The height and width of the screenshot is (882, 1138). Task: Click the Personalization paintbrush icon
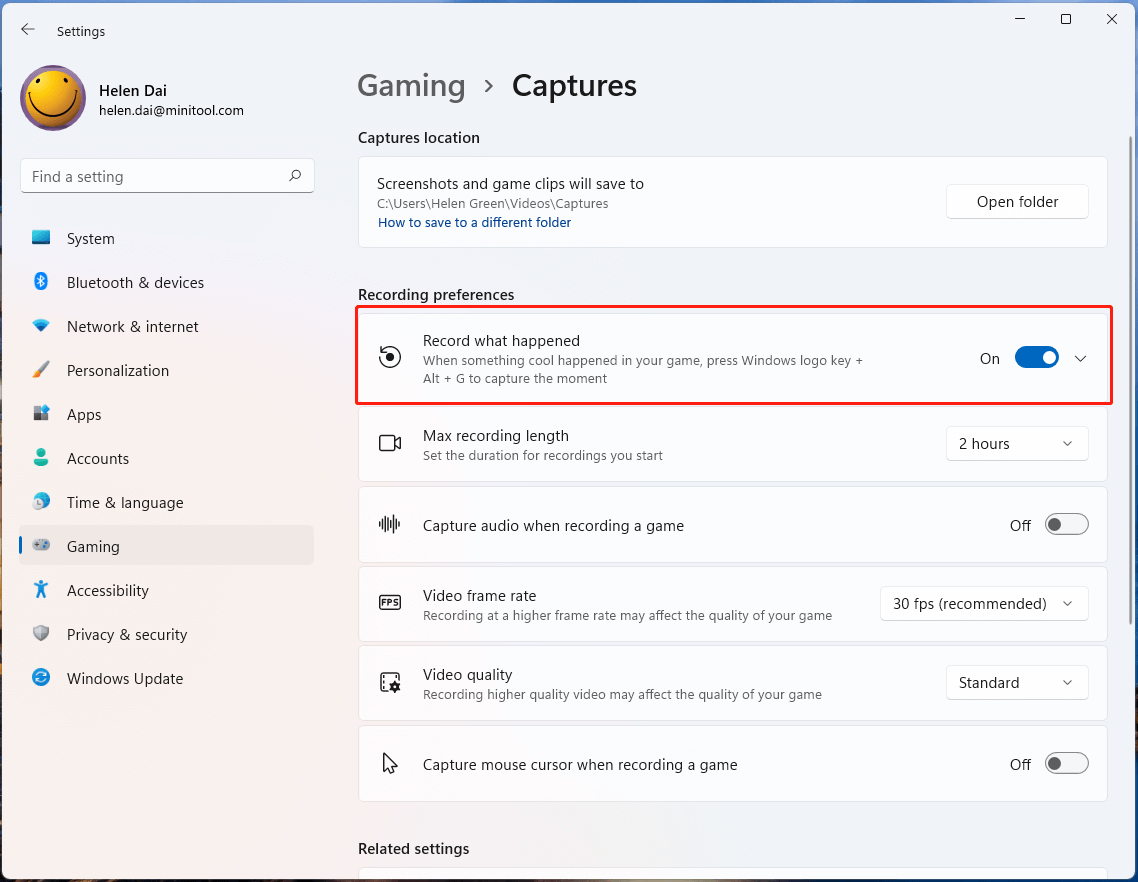[41, 369]
